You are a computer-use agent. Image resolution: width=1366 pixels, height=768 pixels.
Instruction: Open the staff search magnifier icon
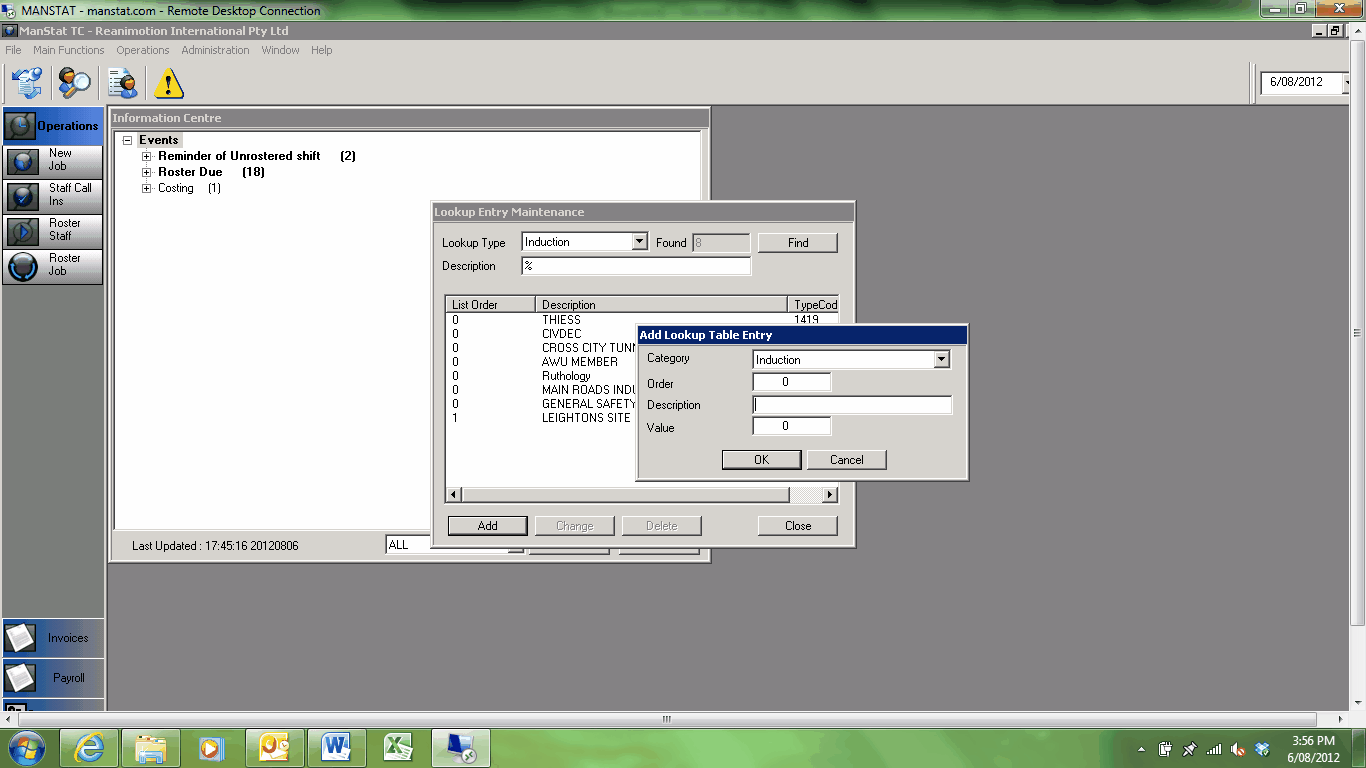[74, 83]
